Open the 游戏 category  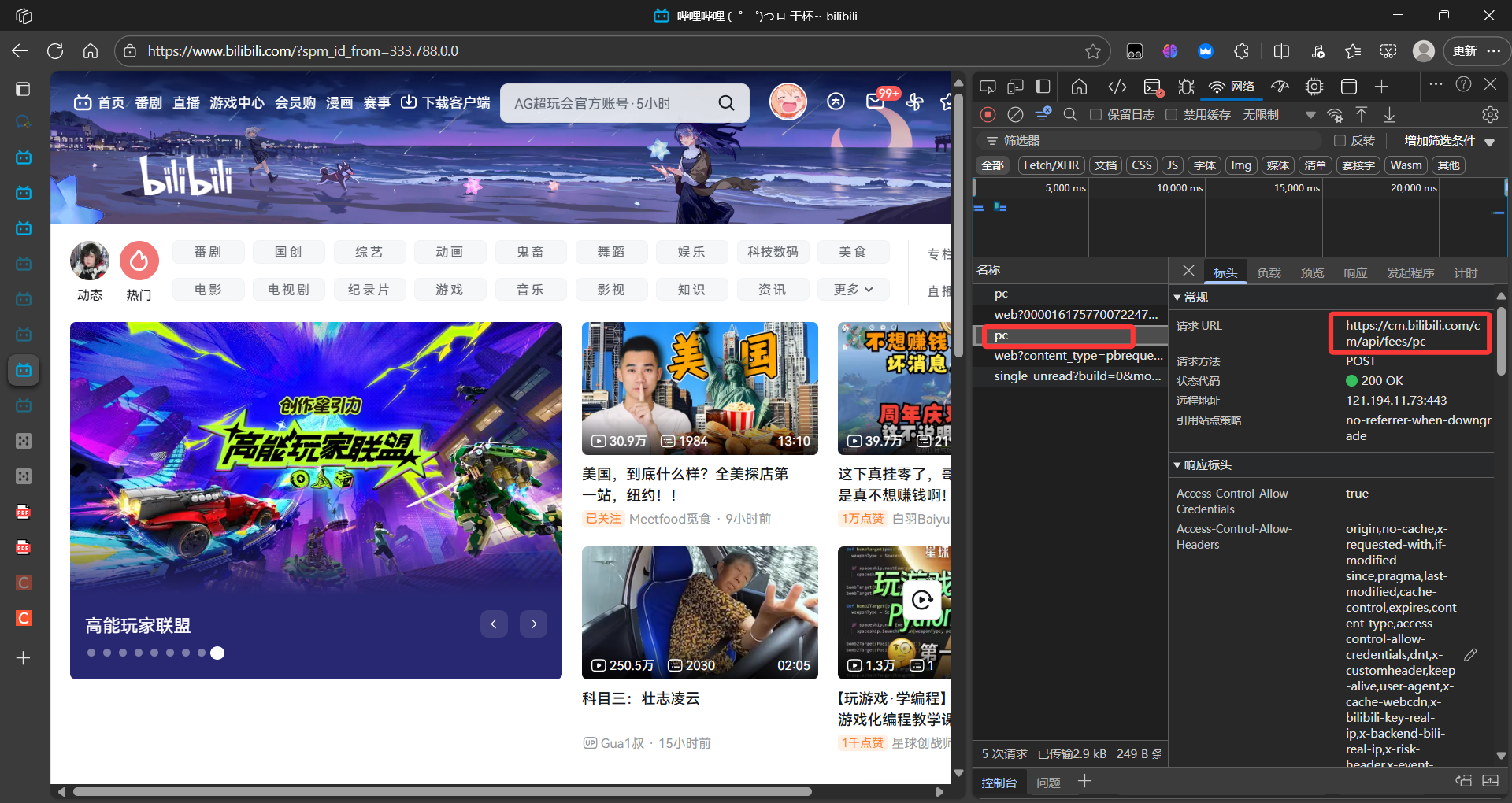tap(450, 290)
